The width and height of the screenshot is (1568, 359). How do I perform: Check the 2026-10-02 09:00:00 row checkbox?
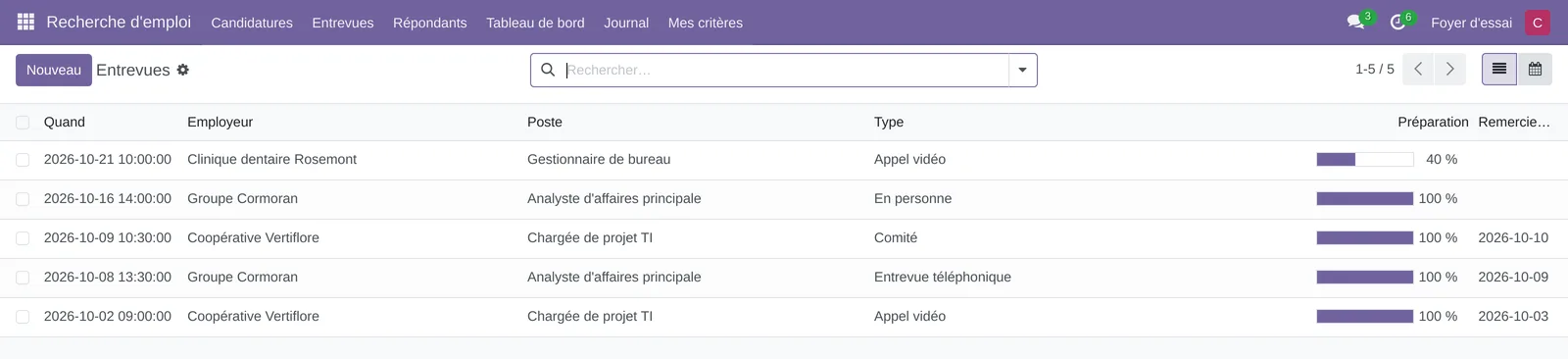[x=23, y=317]
